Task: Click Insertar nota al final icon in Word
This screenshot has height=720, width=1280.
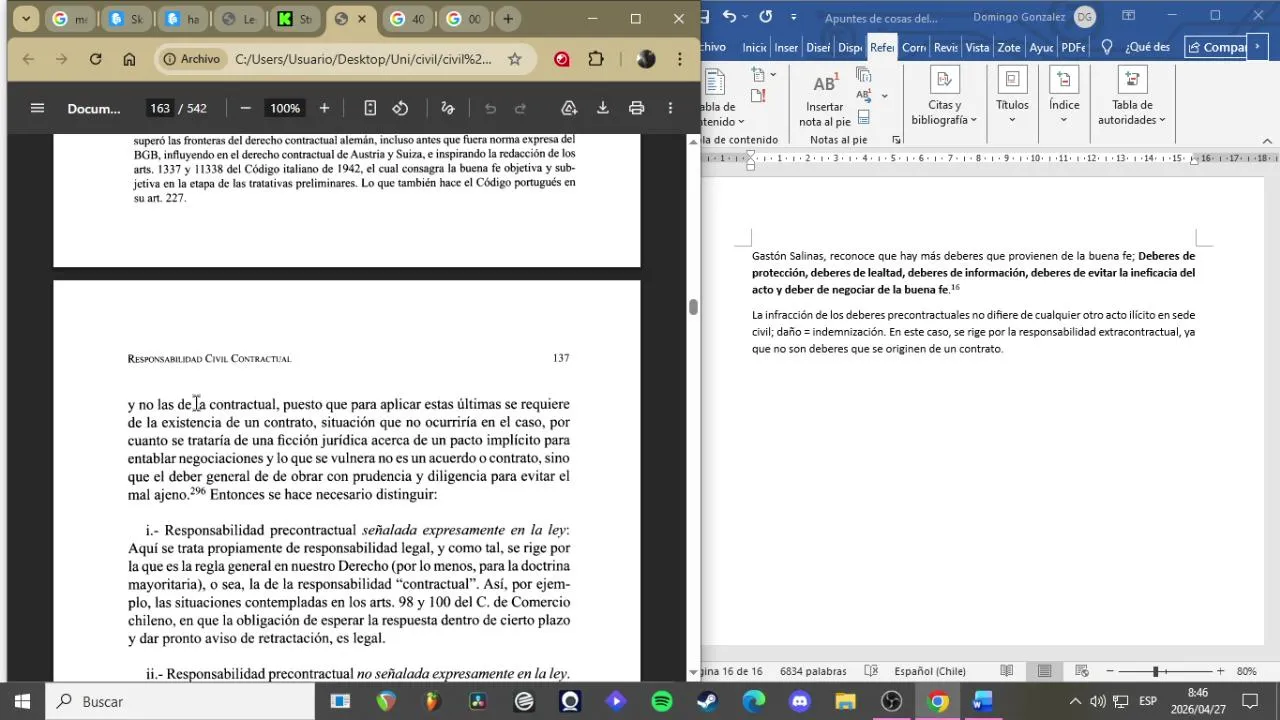Action: [x=864, y=75]
